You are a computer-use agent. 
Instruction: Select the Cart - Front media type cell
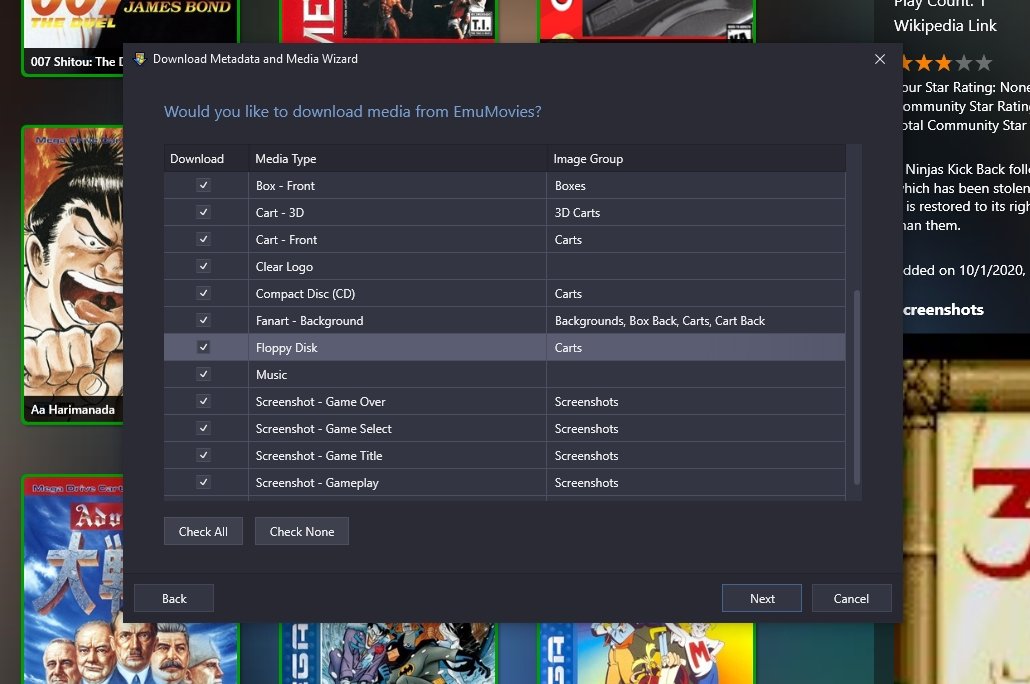[x=397, y=239]
